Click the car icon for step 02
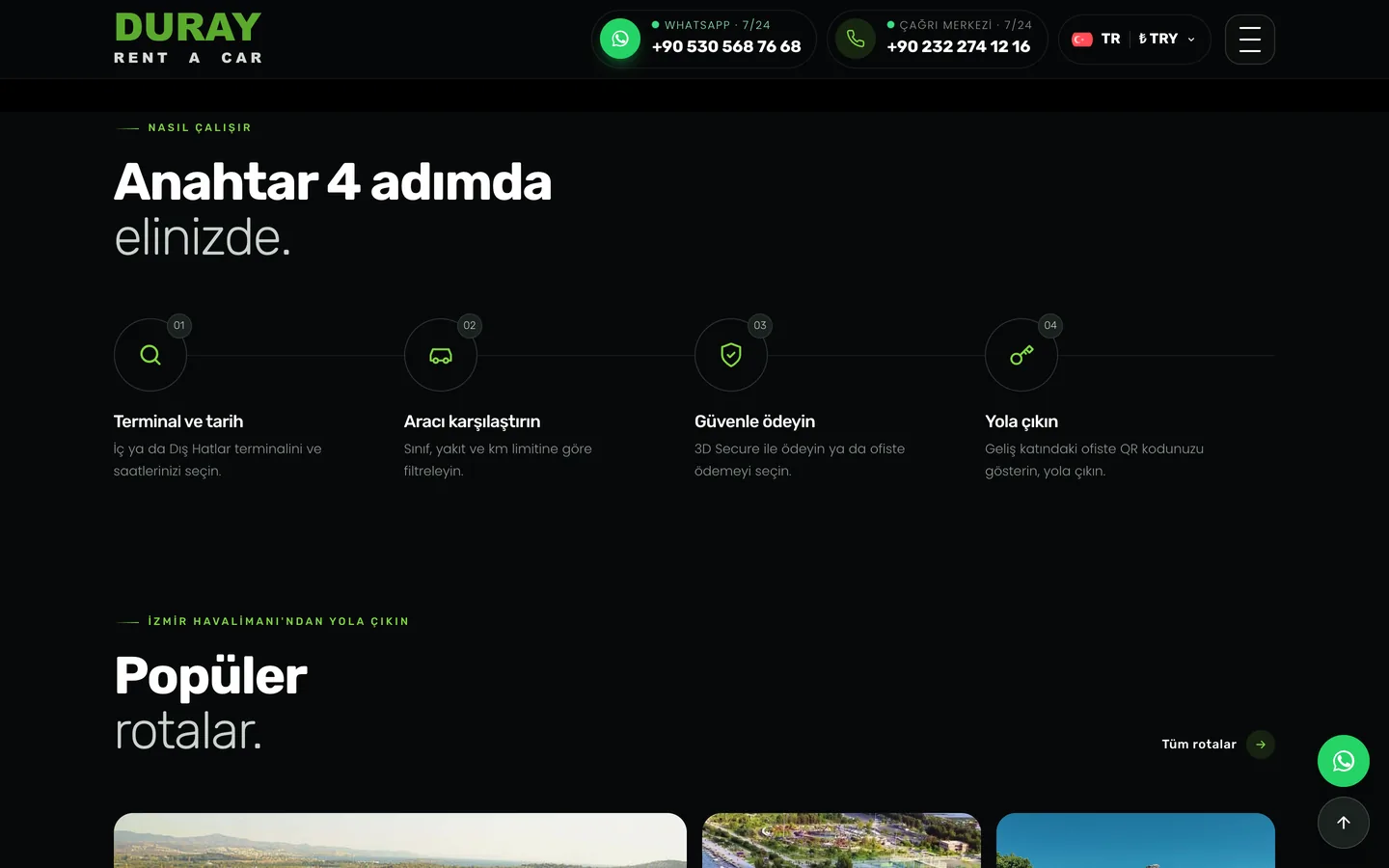 441,355
